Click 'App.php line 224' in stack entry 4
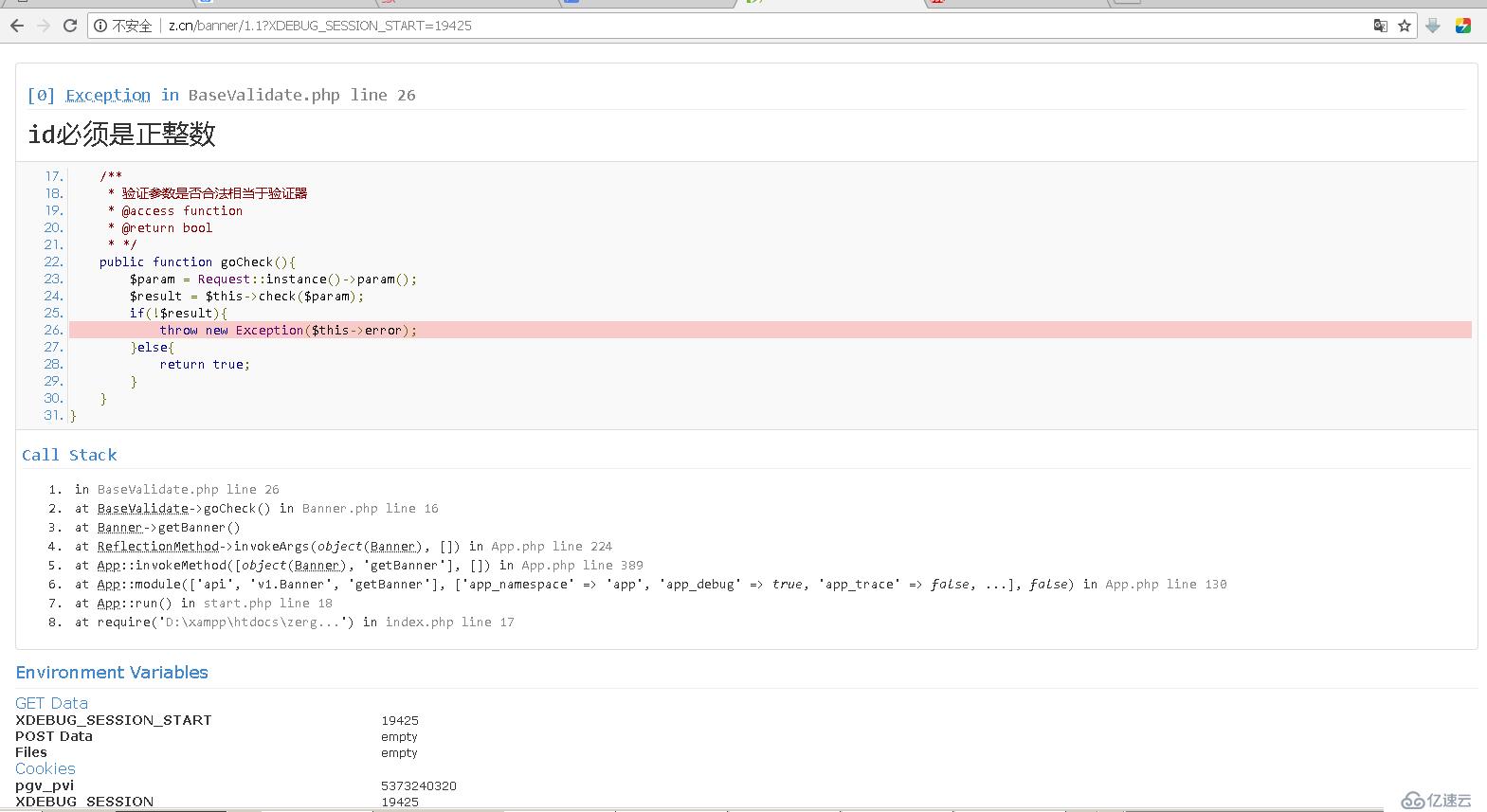 (552, 547)
